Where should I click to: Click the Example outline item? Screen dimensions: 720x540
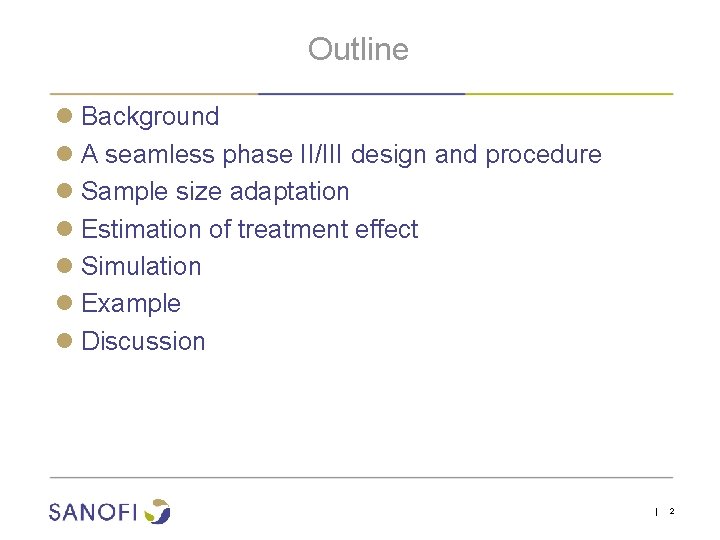[131, 304]
